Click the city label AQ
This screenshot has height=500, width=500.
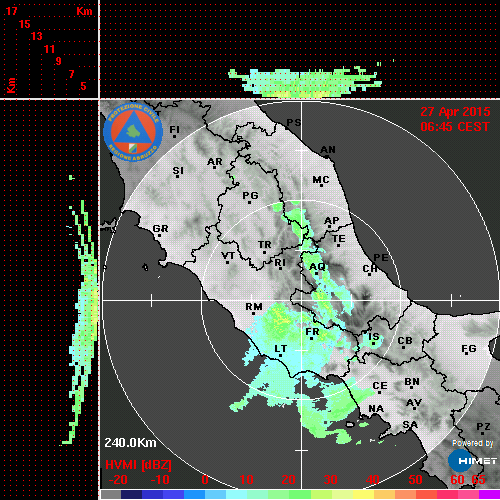click(x=317, y=267)
